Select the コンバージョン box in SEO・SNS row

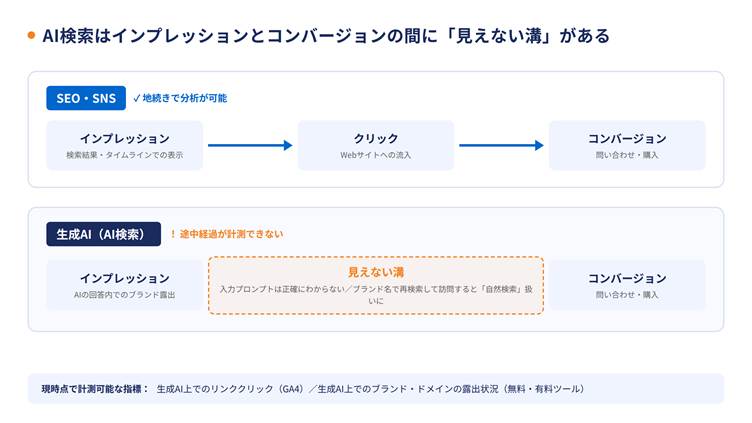pos(627,145)
